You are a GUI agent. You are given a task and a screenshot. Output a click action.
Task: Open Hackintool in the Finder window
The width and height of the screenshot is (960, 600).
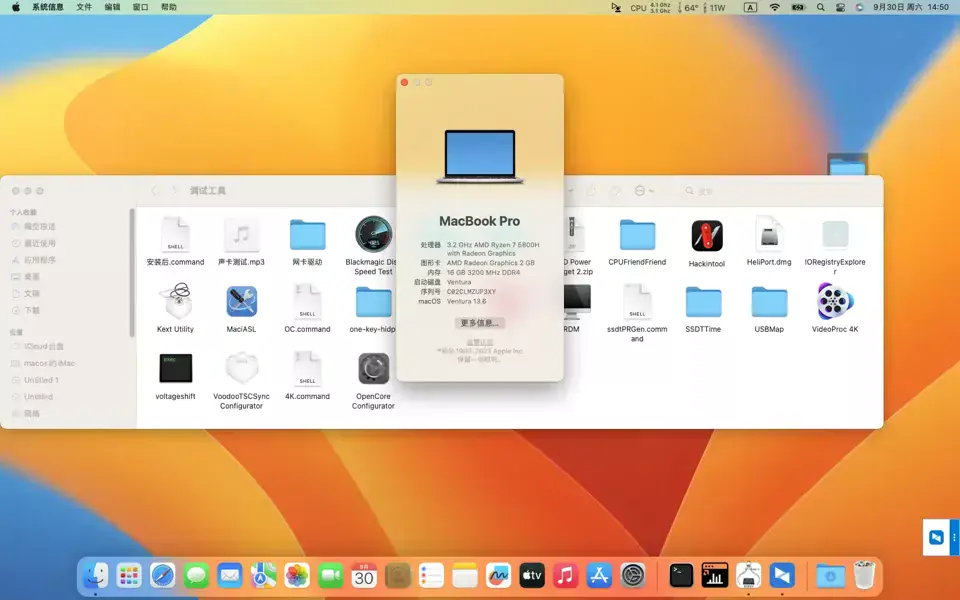[x=707, y=236]
